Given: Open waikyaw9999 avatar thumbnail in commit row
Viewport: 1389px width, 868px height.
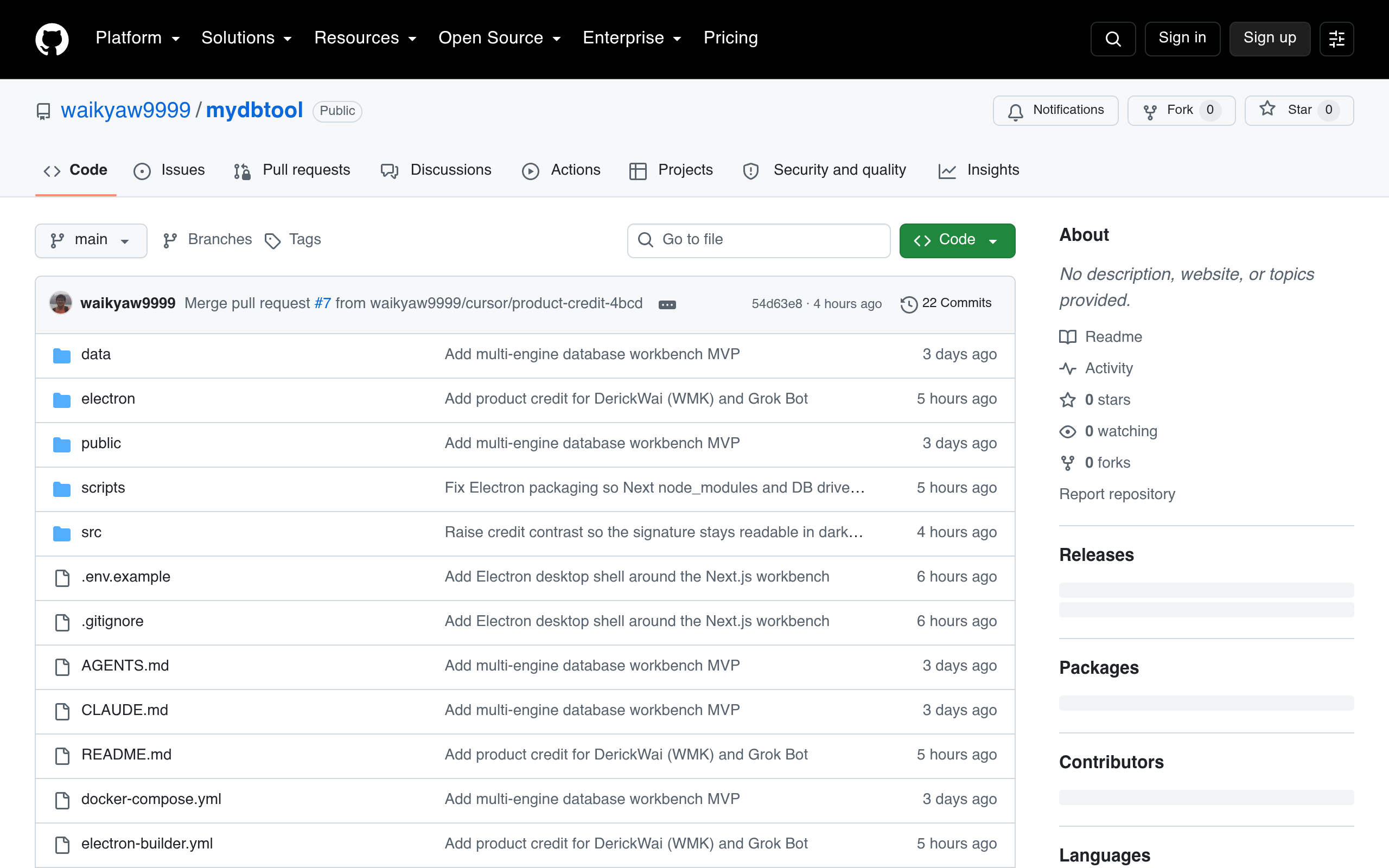Looking at the screenshot, I should click(x=61, y=303).
